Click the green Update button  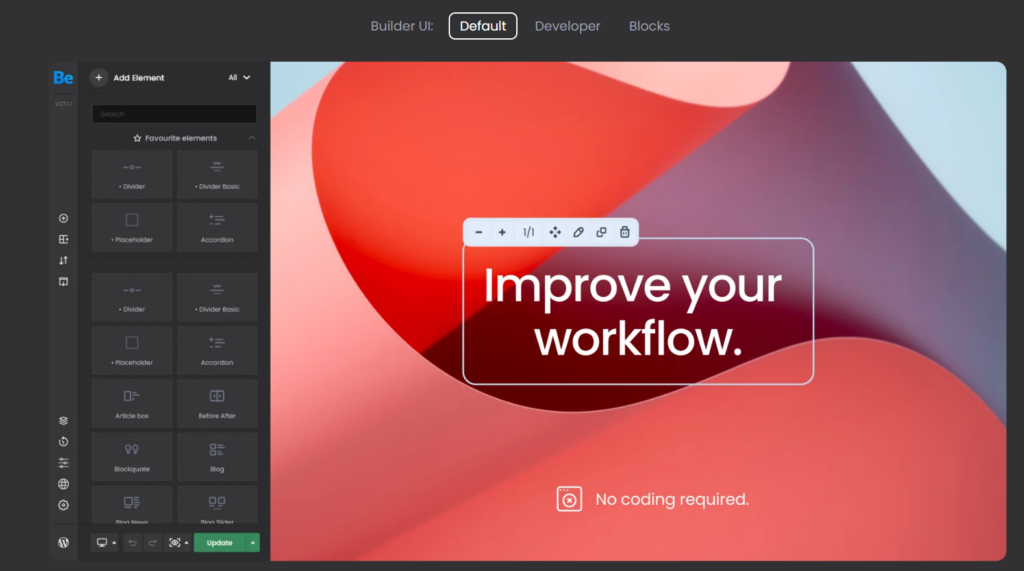click(x=219, y=543)
